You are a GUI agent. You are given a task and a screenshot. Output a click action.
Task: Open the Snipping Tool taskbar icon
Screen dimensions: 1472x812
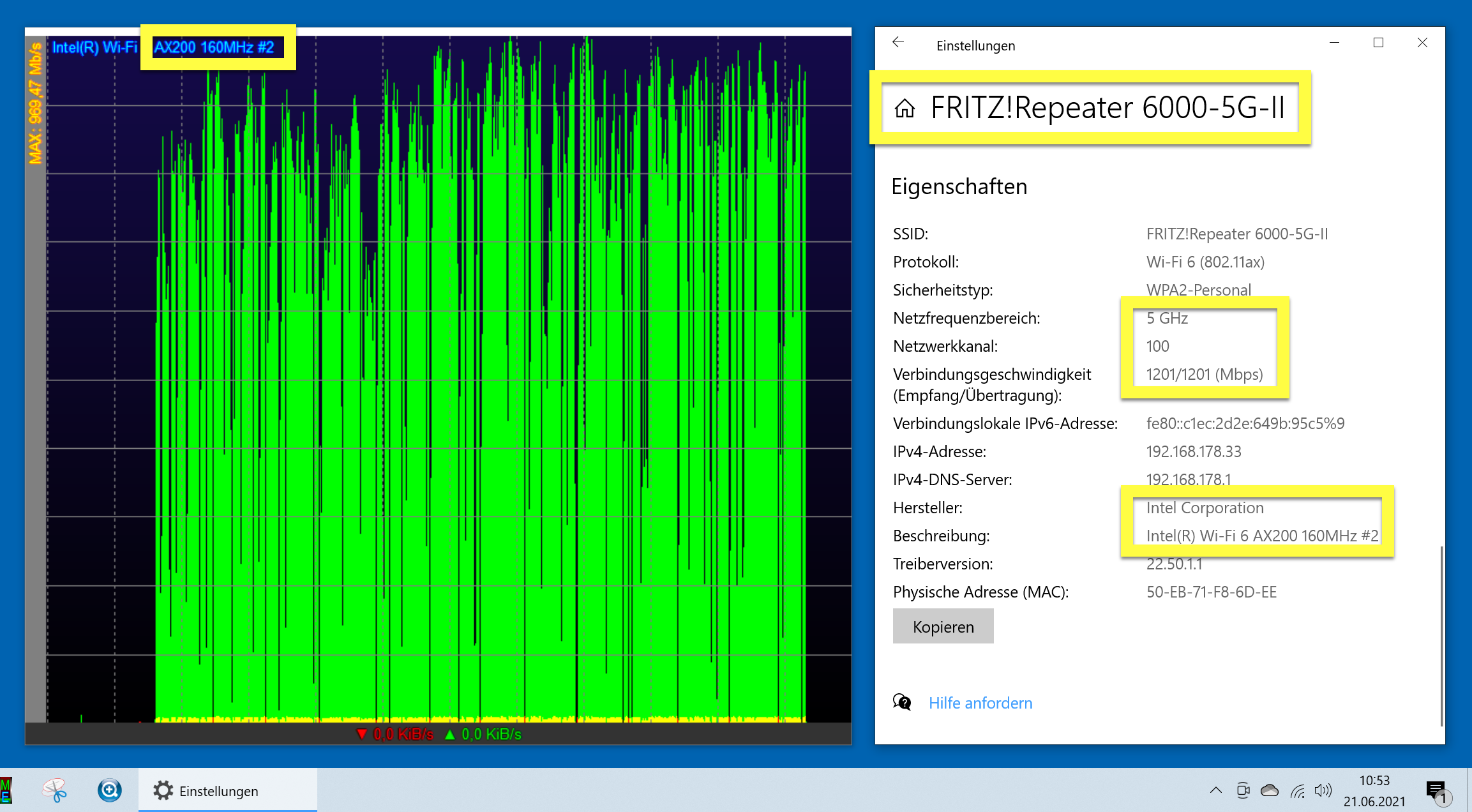point(54,790)
